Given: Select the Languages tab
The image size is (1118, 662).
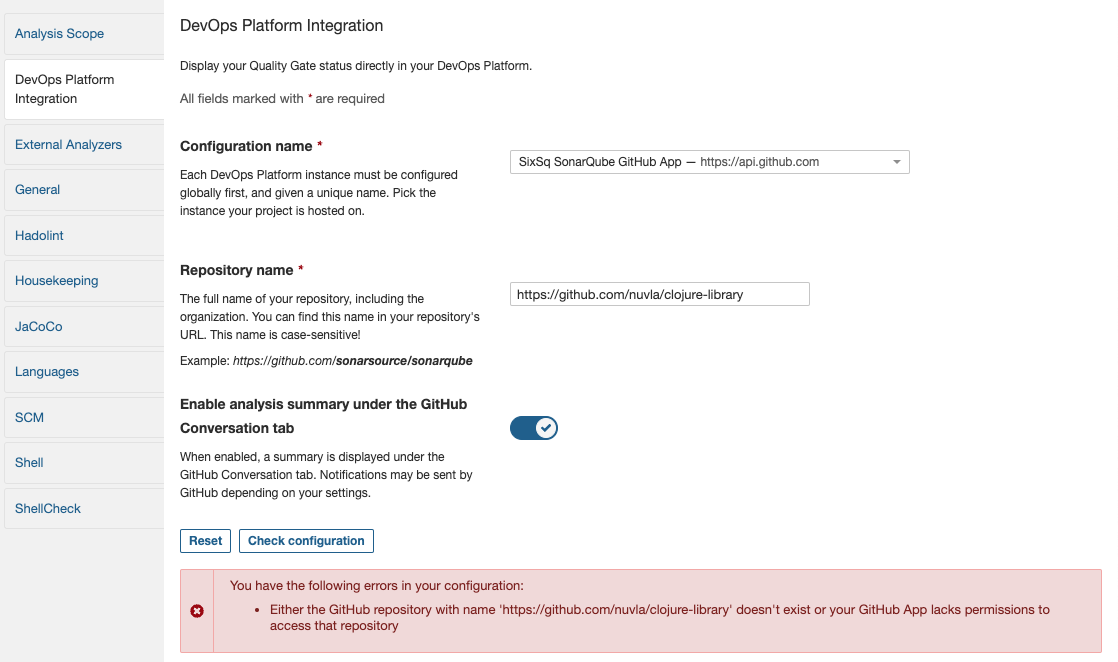Looking at the screenshot, I should click(x=47, y=372).
